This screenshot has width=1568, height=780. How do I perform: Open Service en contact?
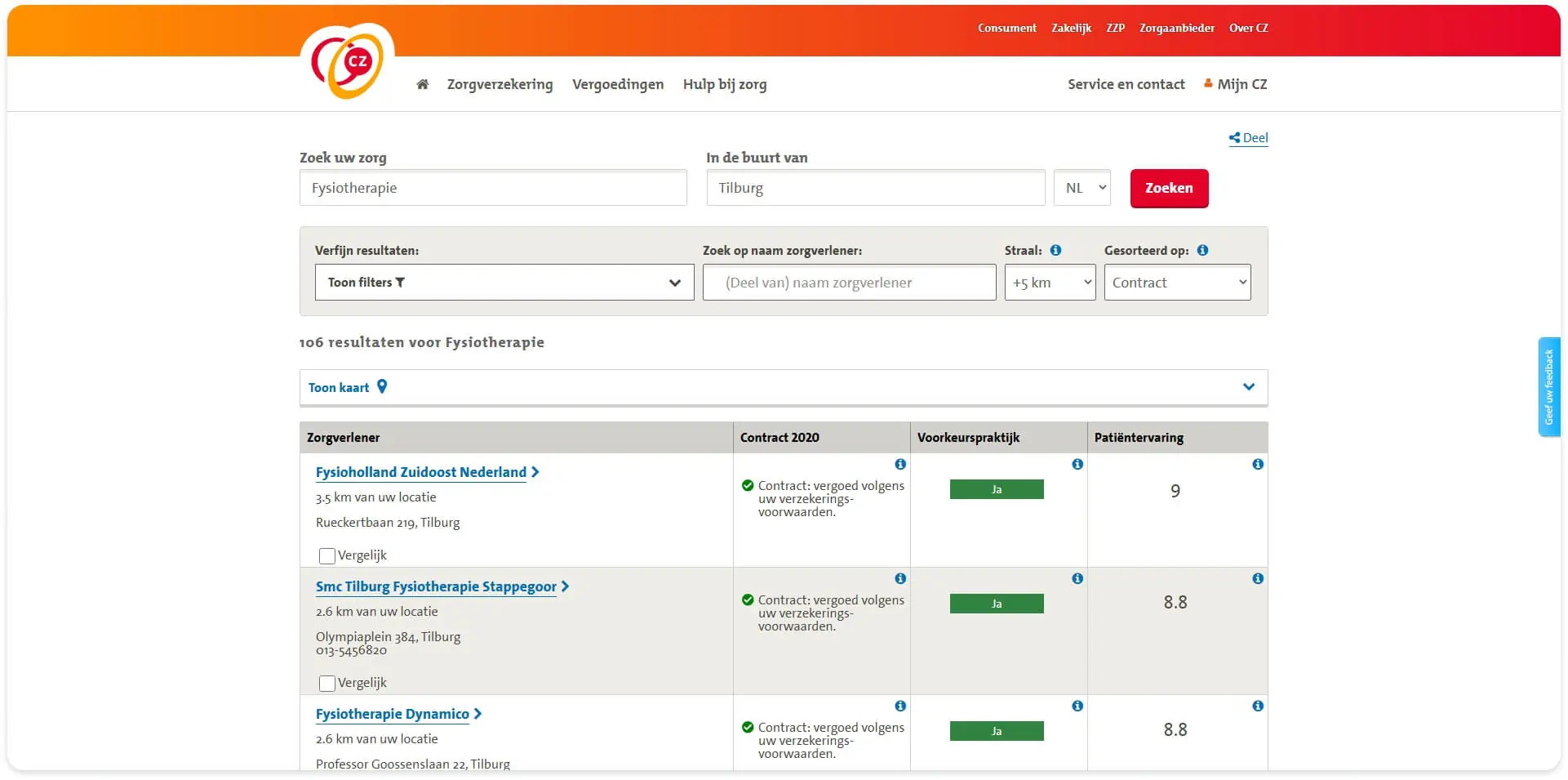click(1126, 84)
